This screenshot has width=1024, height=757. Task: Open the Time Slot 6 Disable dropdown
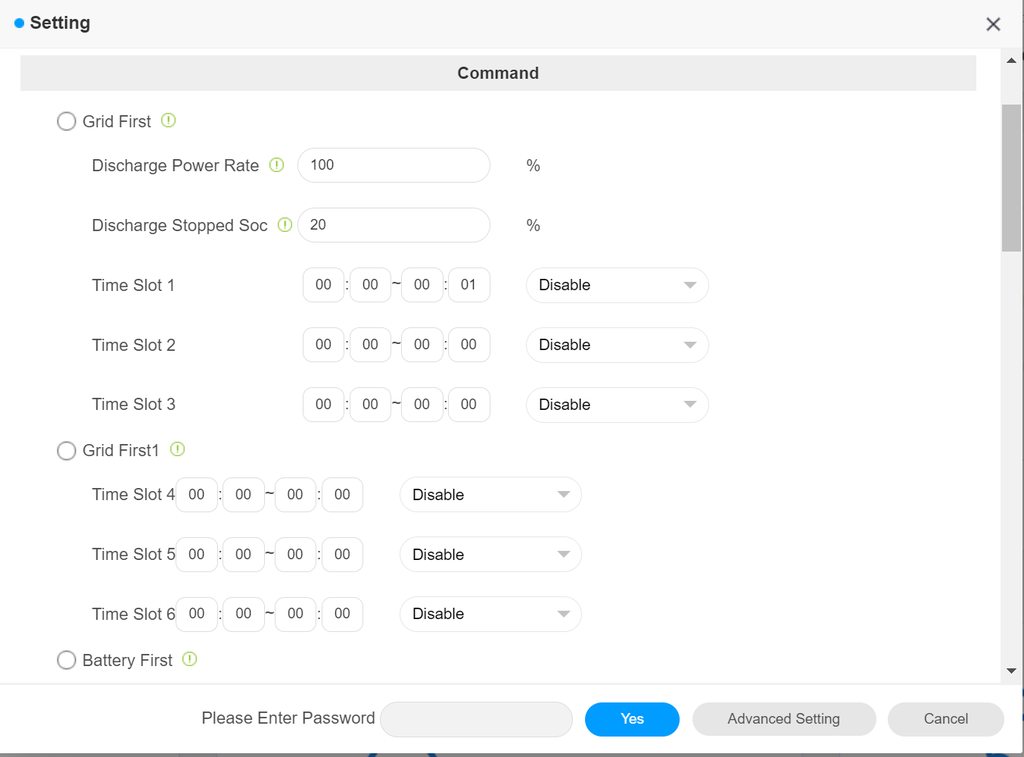coord(490,614)
